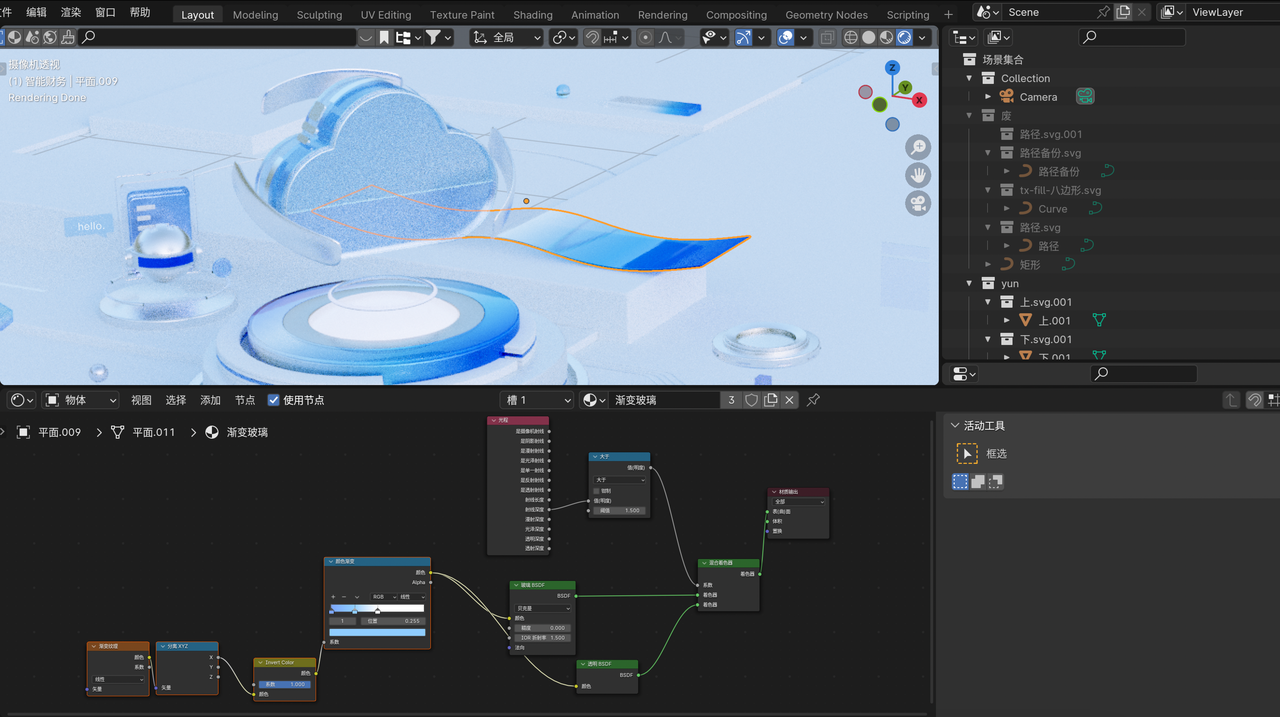Click the Invert Color 系数 slider
This screenshot has height=717, width=1280.
(x=285, y=684)
